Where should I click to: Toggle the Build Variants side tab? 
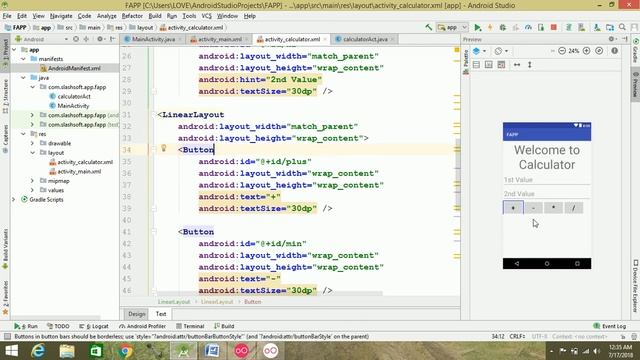pos(5,248)
